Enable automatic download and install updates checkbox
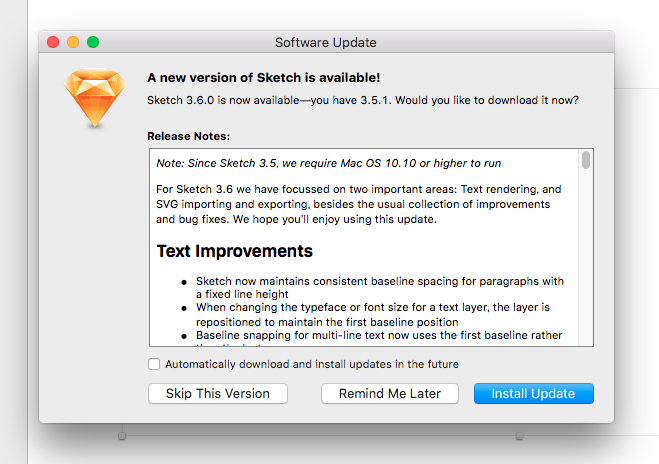The image size is (659, 464). [154, 364]
